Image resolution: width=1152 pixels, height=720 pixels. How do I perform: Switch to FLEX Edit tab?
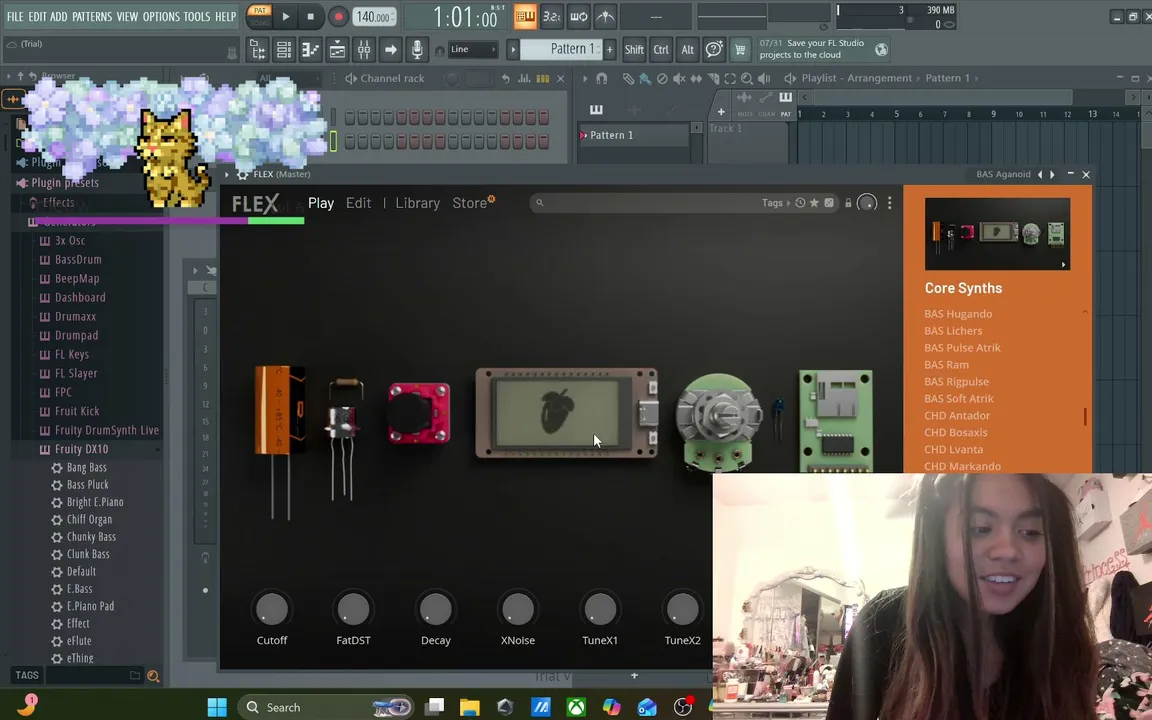(359, 203)
